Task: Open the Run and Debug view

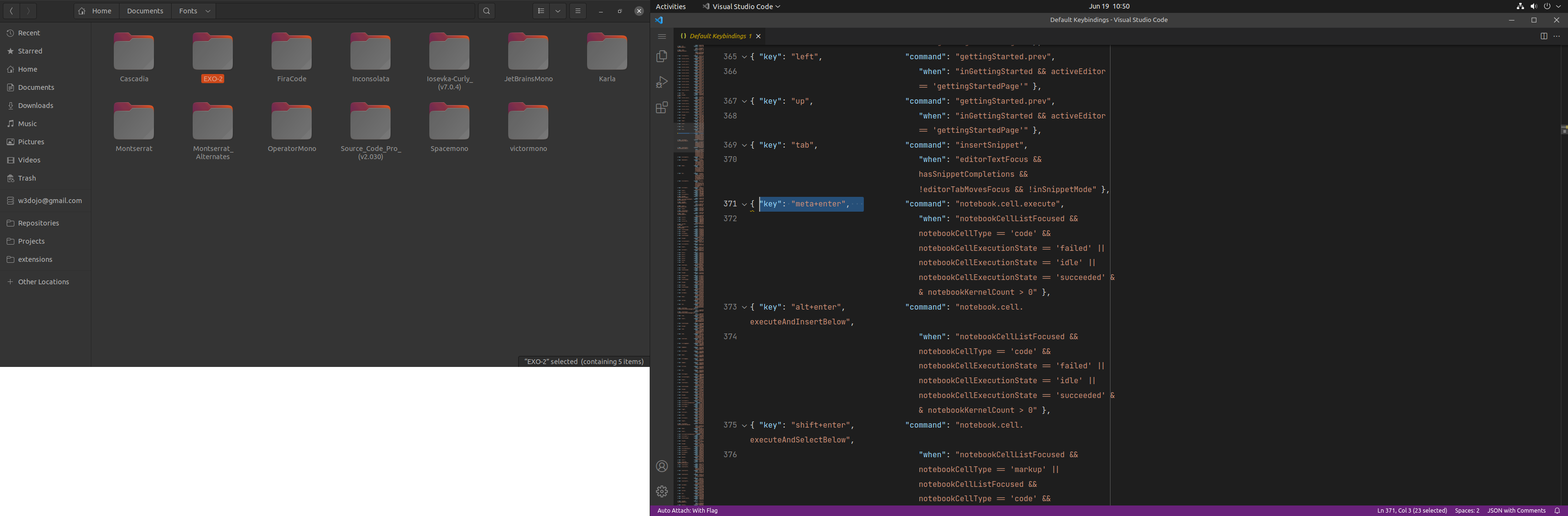Action: [662, 82]
